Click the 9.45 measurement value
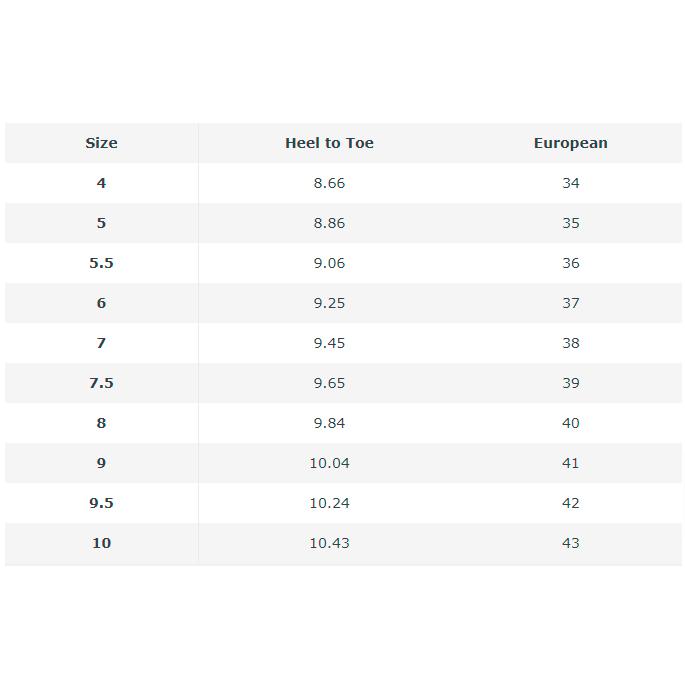 (329, 343)
